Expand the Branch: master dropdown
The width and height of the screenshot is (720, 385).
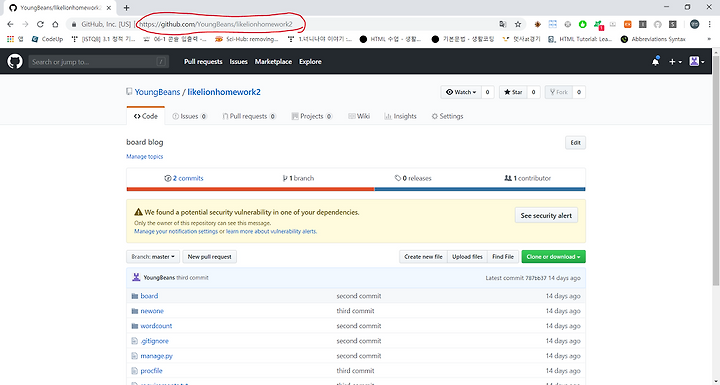click(x=153, y=256)
